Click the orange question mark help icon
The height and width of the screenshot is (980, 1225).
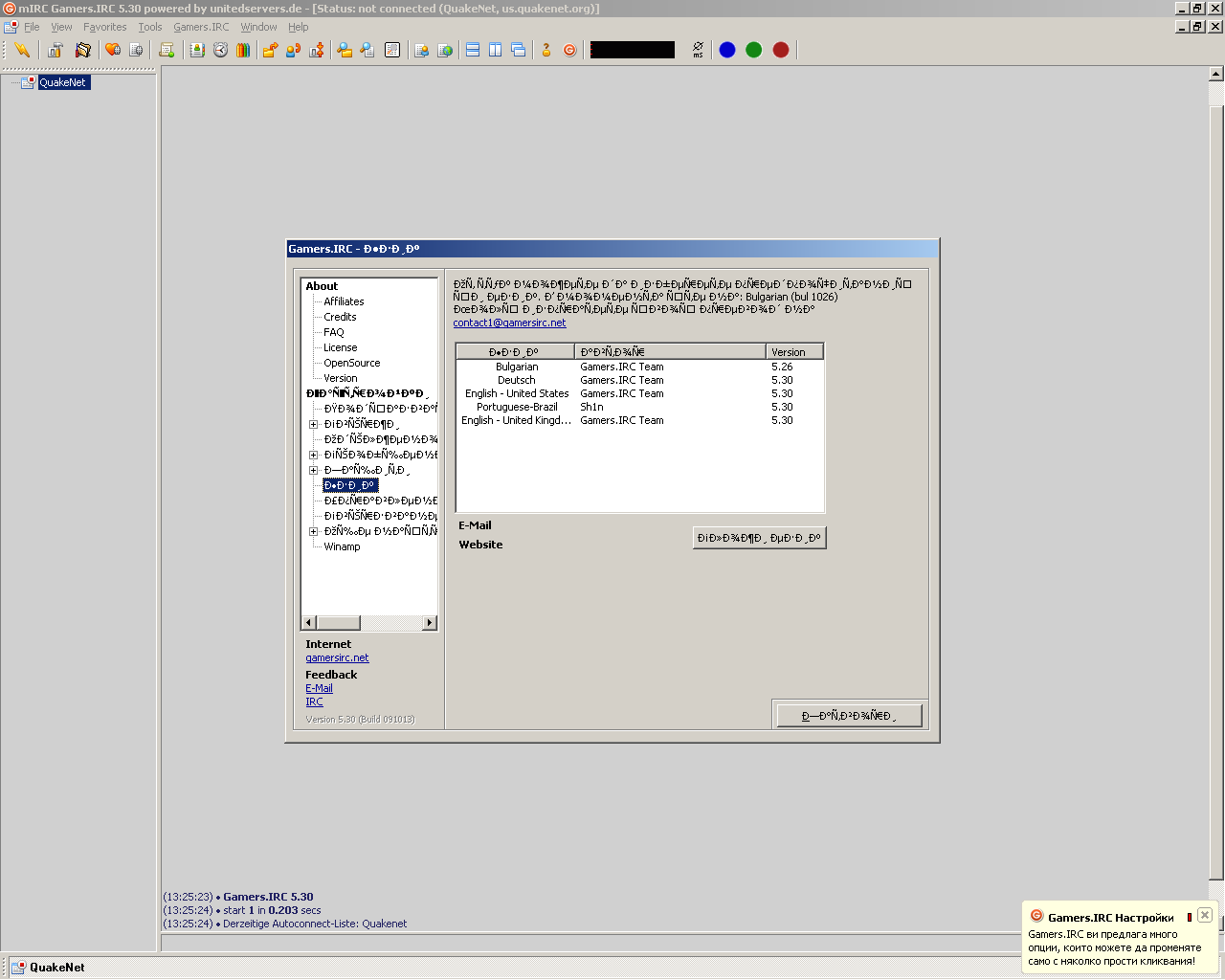(546, 50)
